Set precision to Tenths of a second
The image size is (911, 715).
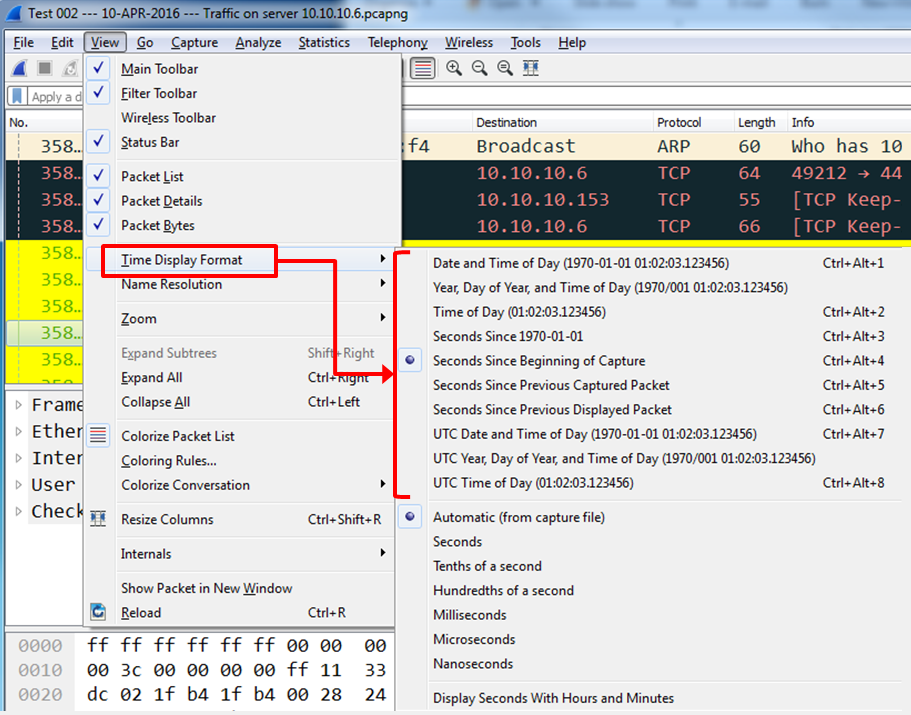pos(487,566)
